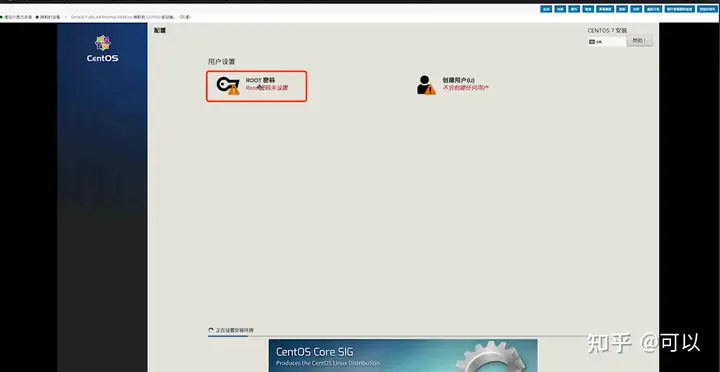Image resolution: width=720 pixels, height=372 pixels.
Task: Click the red 'Root 密码未设置' status text
Action: 267,88
